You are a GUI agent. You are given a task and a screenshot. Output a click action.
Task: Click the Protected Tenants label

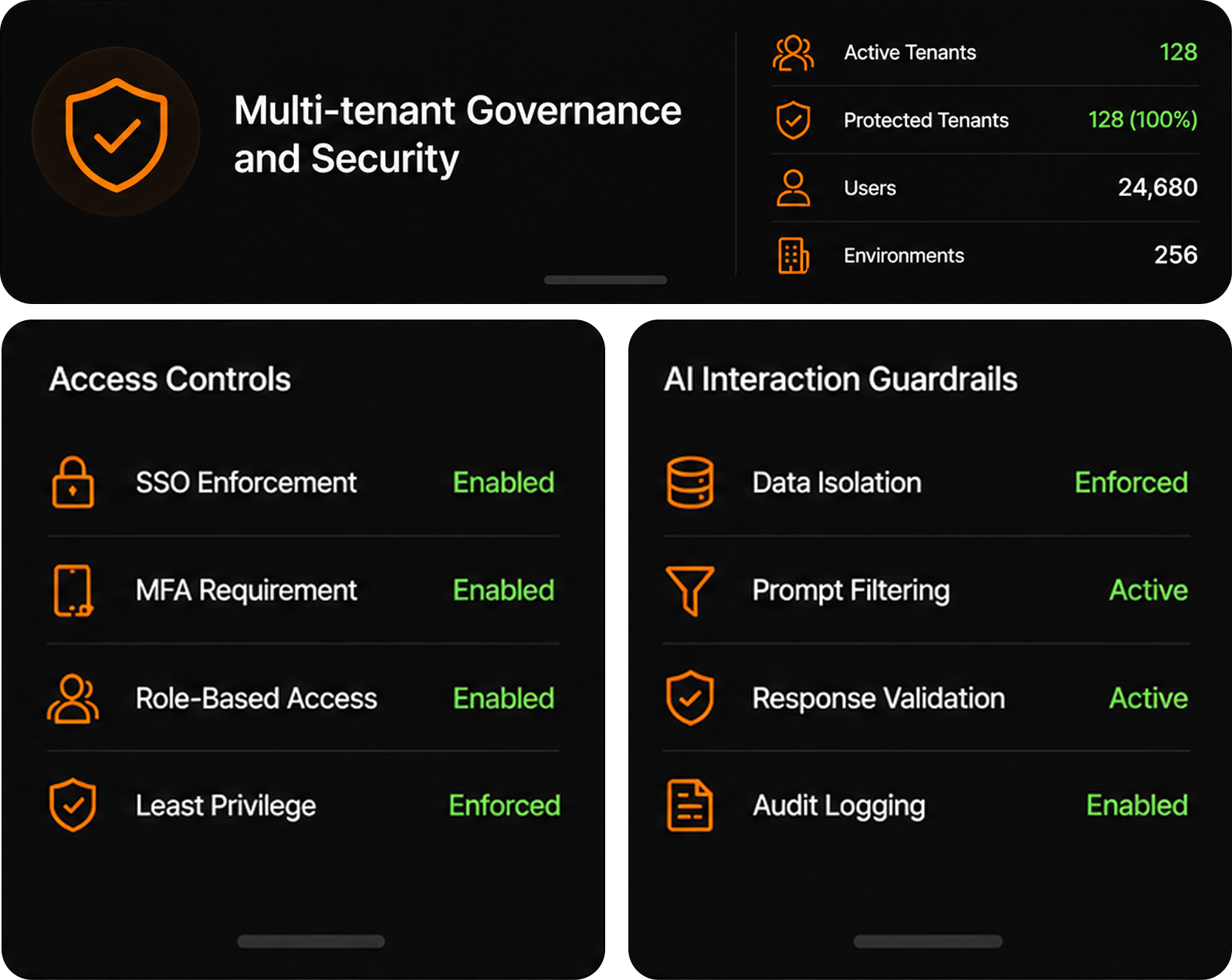click(926, 120)
